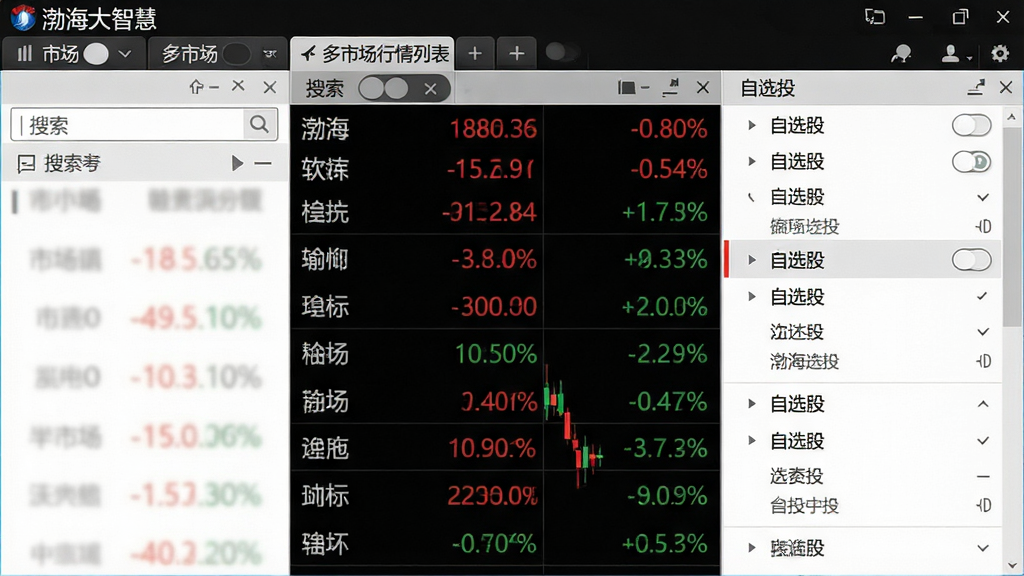Click the up-arrow home icon in left panel header
Screen dimensions: 1024x576
tap(197, 86)
